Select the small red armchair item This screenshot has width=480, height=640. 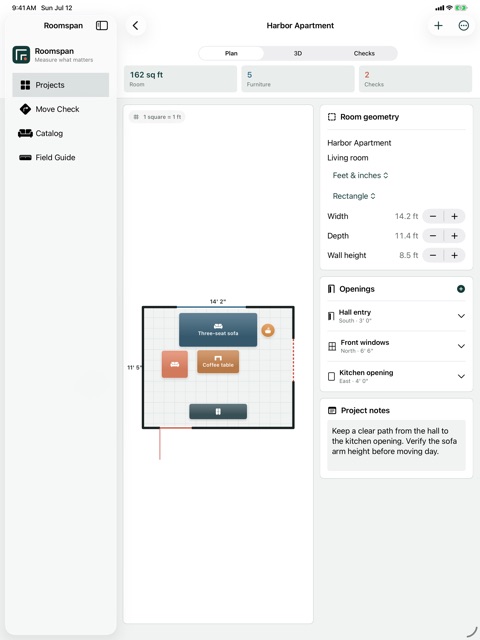tap(175, 364)
